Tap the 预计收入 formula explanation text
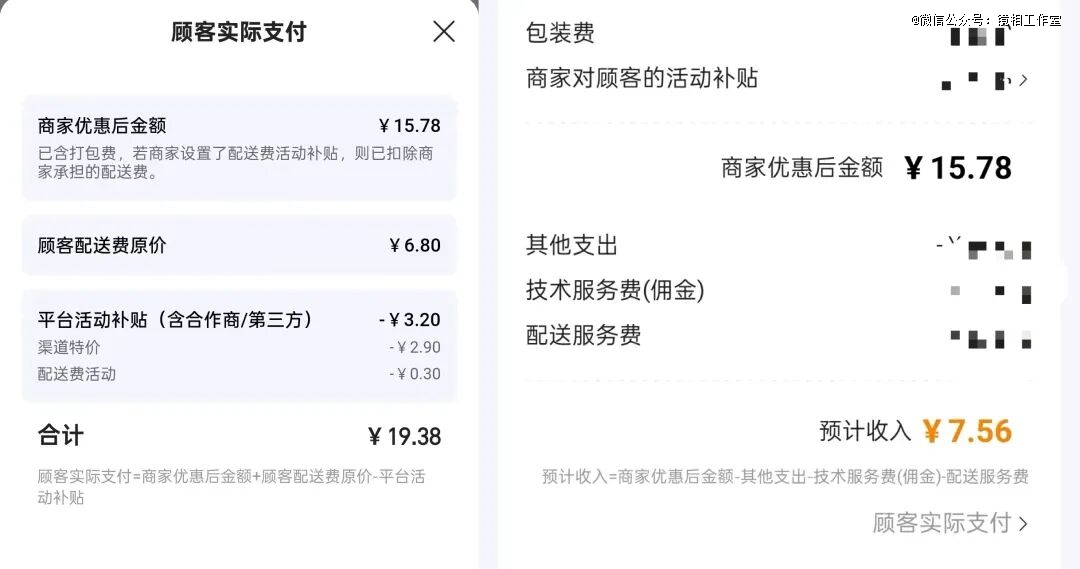The height and width of the screenshot is (569, 1080). (x=785, y=478)
